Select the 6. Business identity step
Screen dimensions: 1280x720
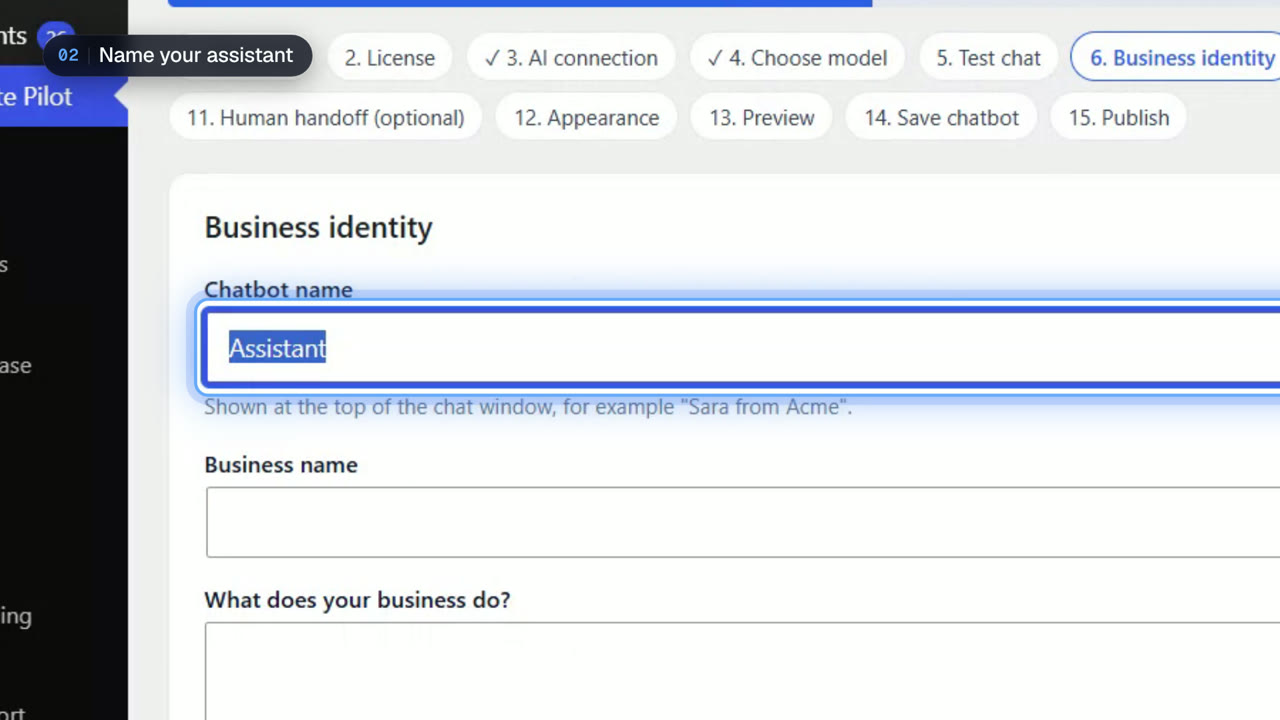click(1176, 58)
